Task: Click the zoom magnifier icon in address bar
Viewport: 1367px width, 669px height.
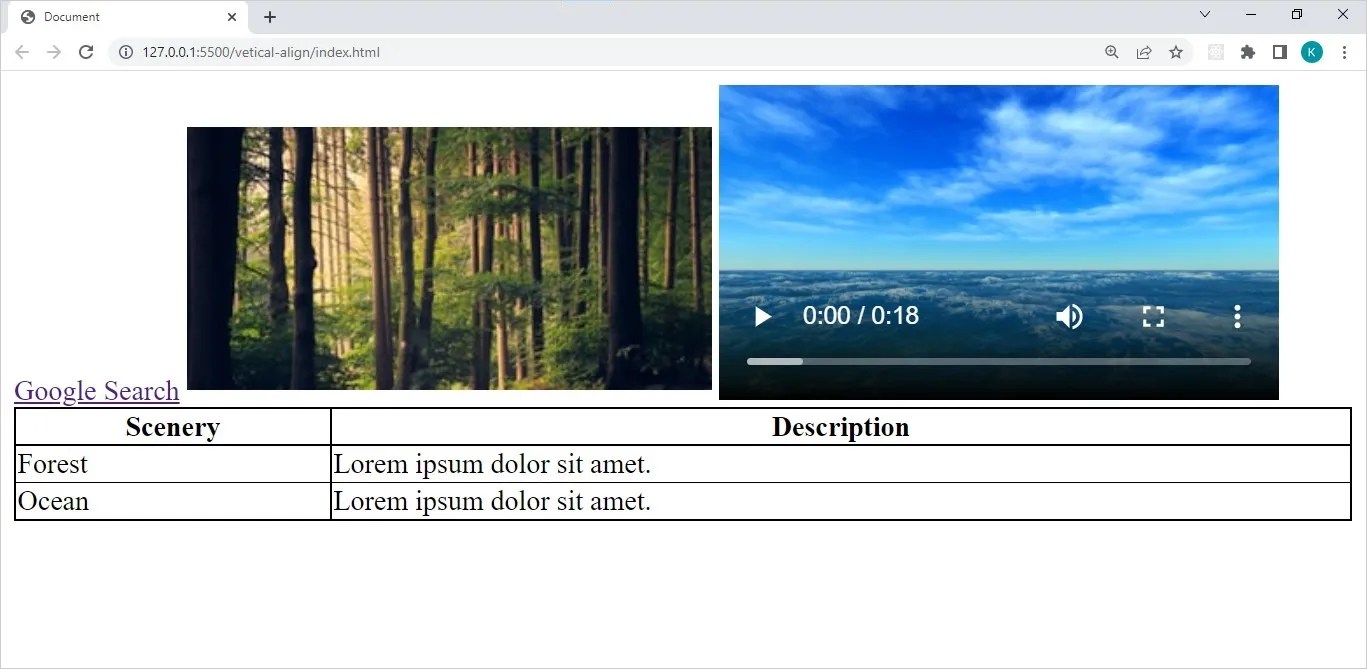Action: click(x=1111, y=52)
